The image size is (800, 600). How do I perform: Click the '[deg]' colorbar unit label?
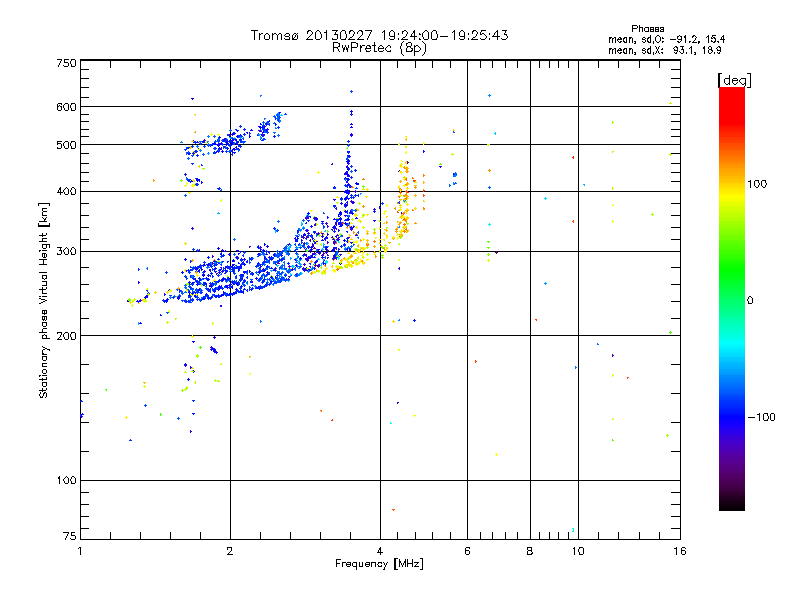coord(734,80)
